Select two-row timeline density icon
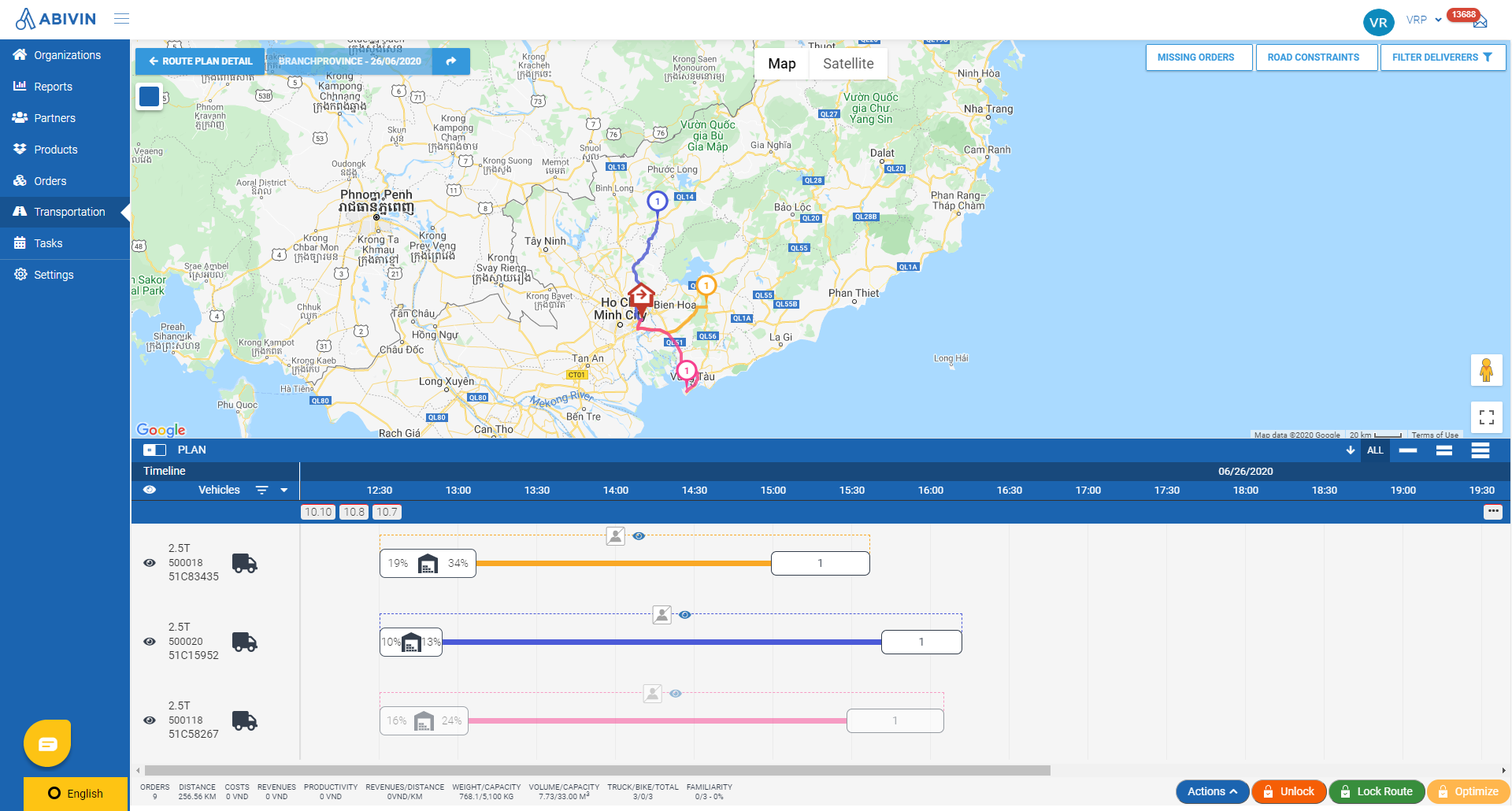This screenshot has height=811, width=1512. pos(1444,450)
